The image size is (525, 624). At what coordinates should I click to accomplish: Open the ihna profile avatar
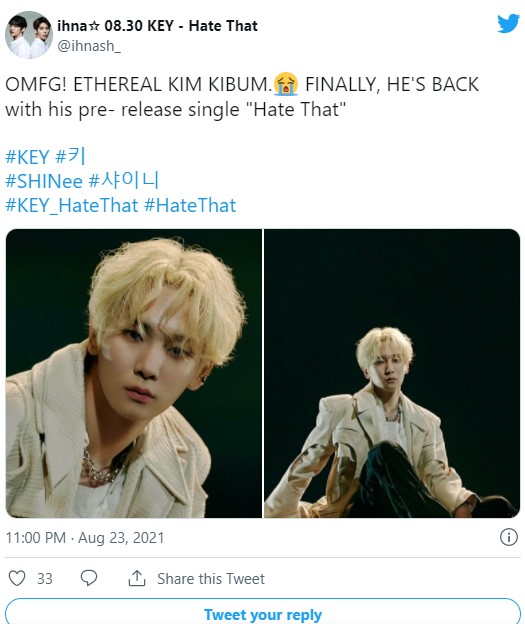pos(29,35)
